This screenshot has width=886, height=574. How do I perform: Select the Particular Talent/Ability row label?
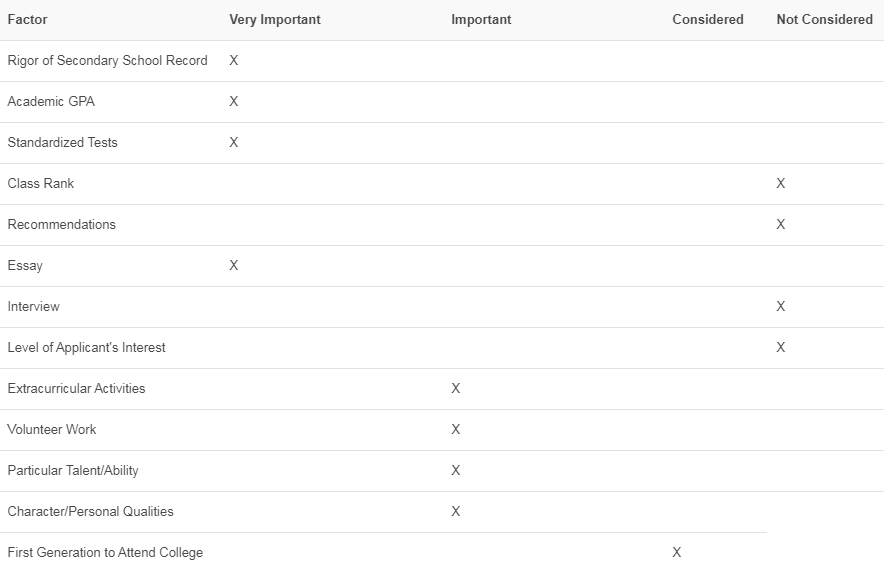point(73,470)
